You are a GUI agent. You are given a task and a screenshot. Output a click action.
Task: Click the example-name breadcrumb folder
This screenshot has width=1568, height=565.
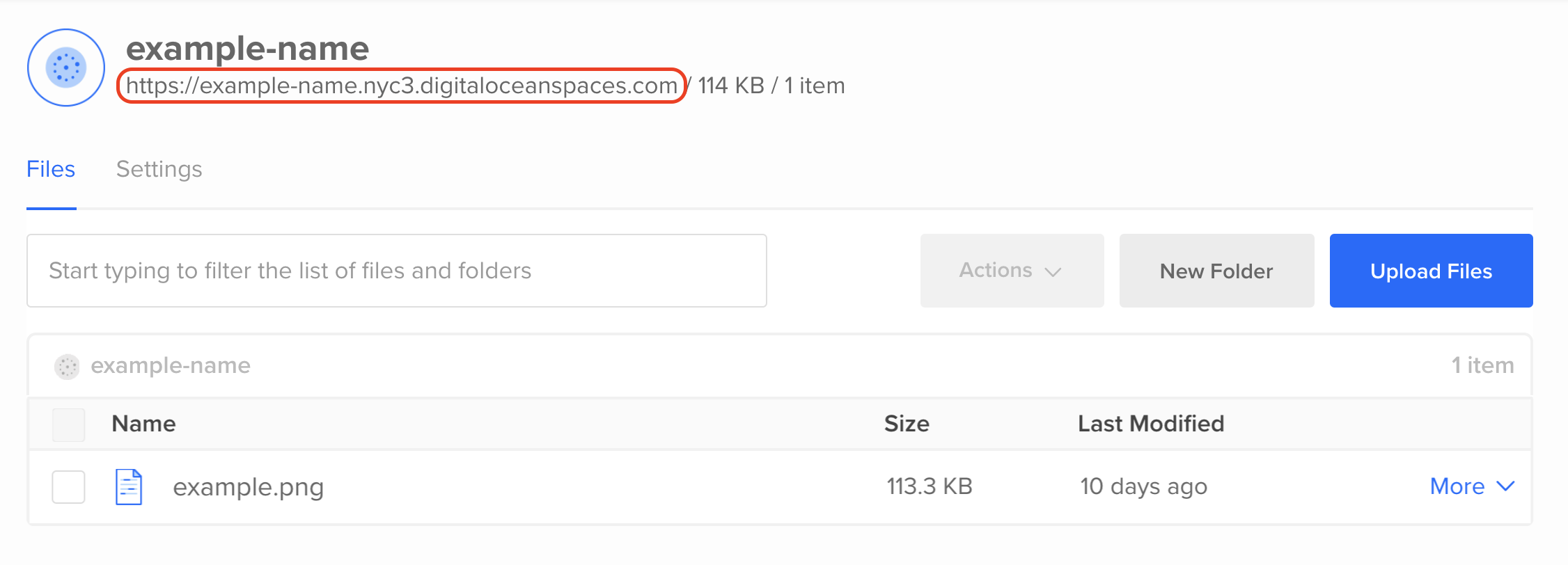tap(171, 365)
